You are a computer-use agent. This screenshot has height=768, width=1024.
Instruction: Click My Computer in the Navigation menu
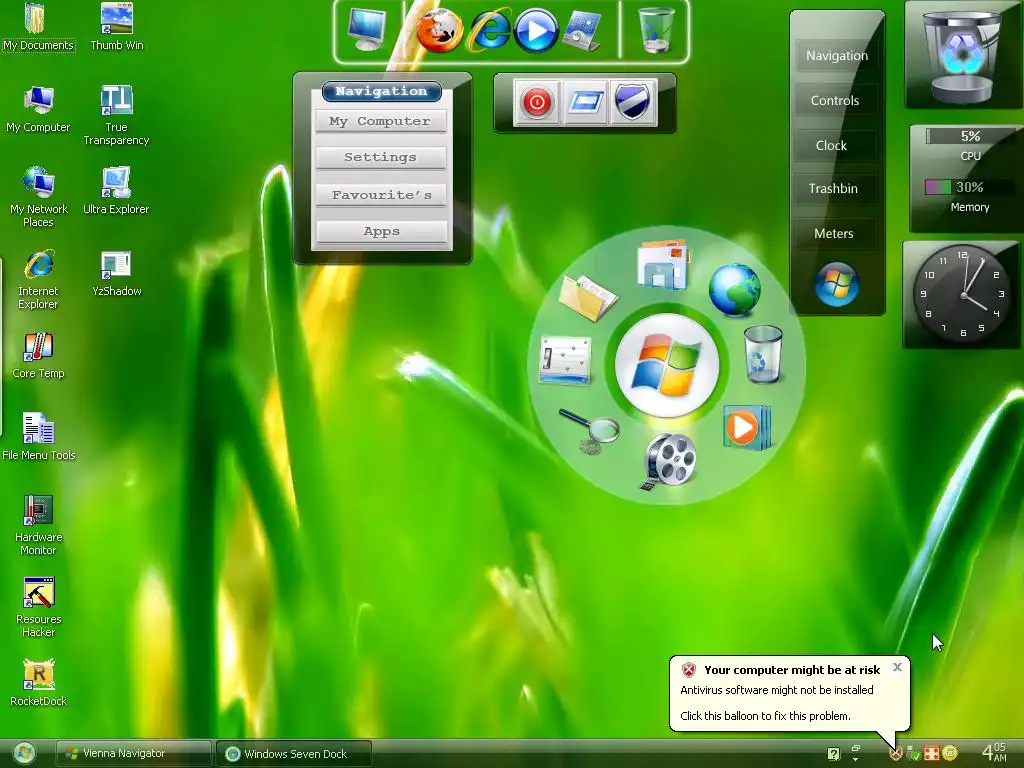pos(380,121)
